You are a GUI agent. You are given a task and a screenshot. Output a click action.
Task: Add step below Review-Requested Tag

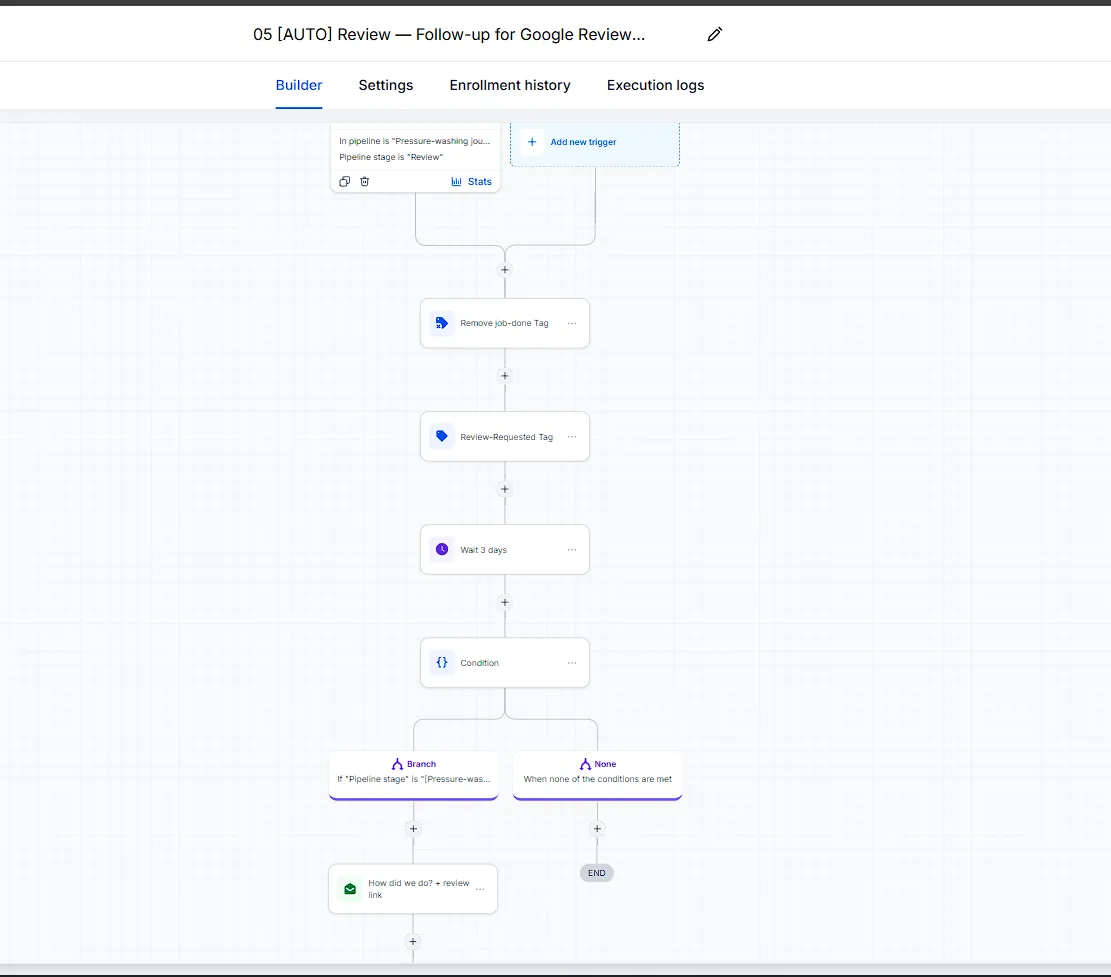[504, 489]
